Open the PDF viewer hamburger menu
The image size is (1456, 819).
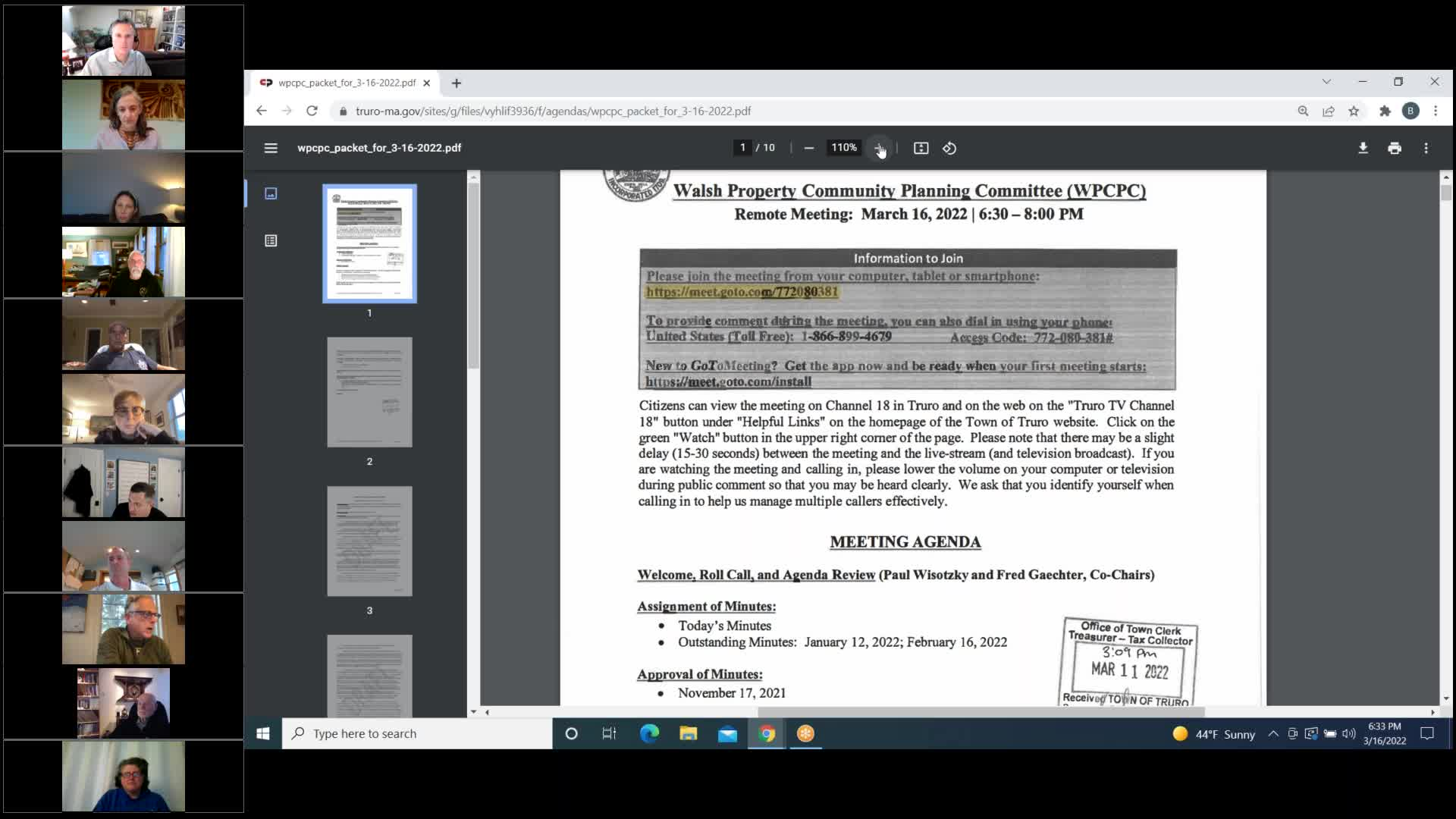[271, 148]
